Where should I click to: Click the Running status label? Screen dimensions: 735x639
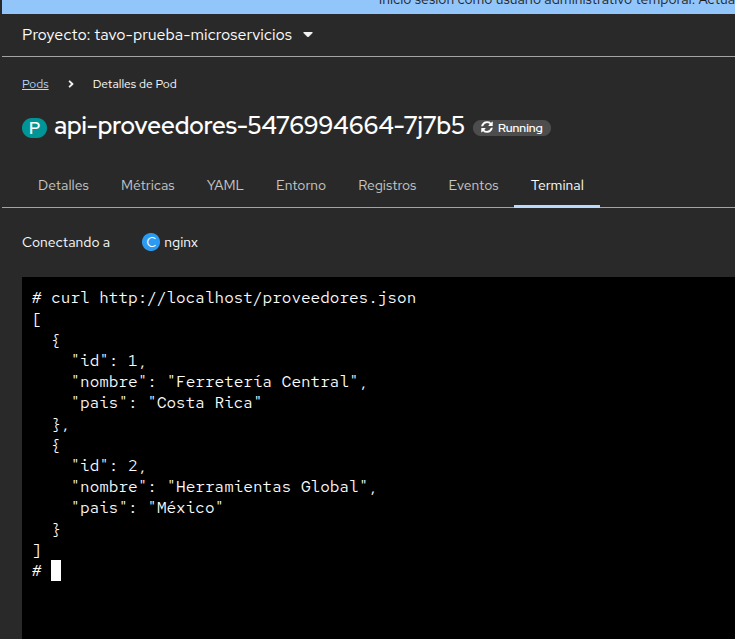click(520, 128)
